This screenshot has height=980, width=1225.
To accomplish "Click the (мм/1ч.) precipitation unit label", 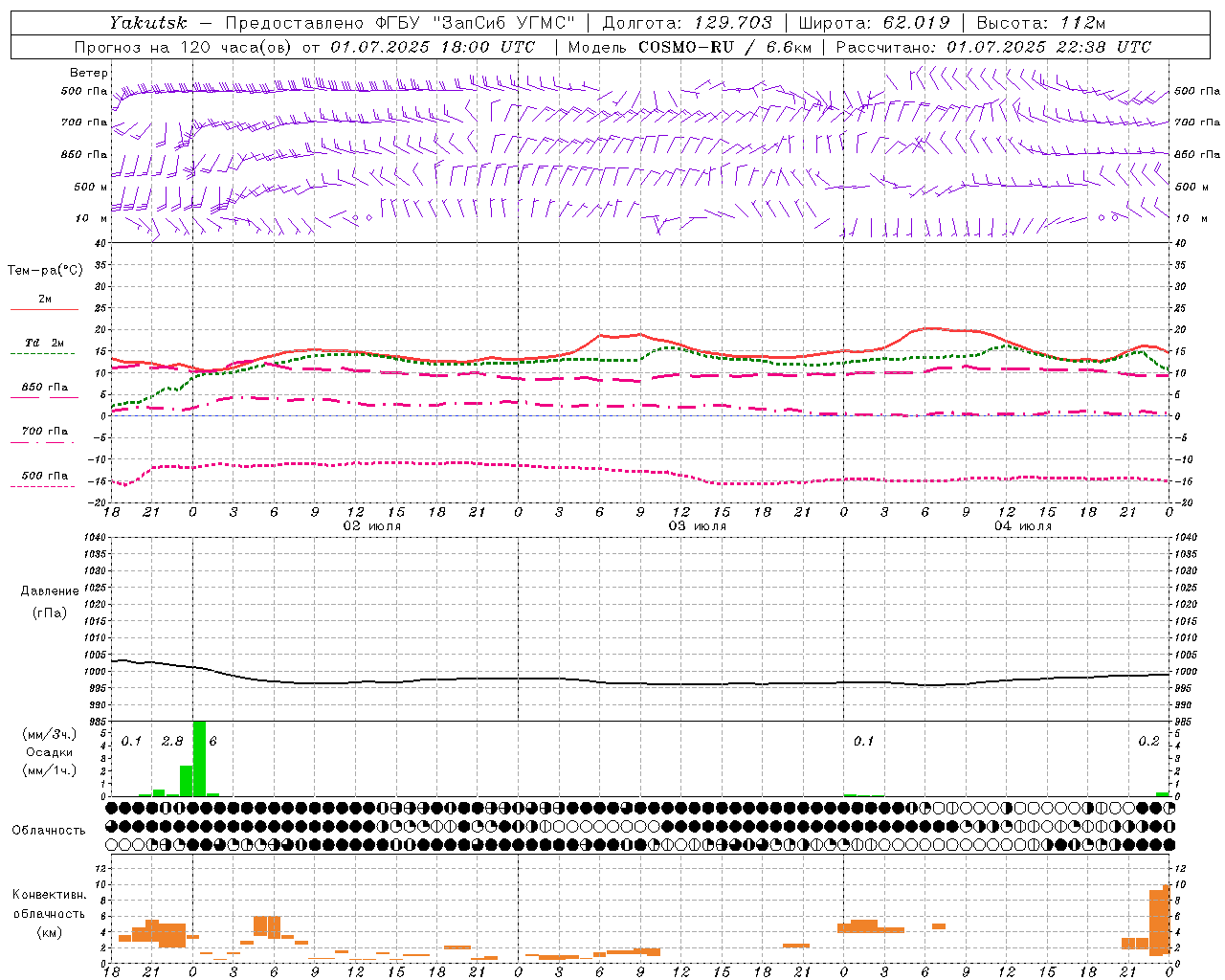I will pyautogui.click(x=49, y=770).
